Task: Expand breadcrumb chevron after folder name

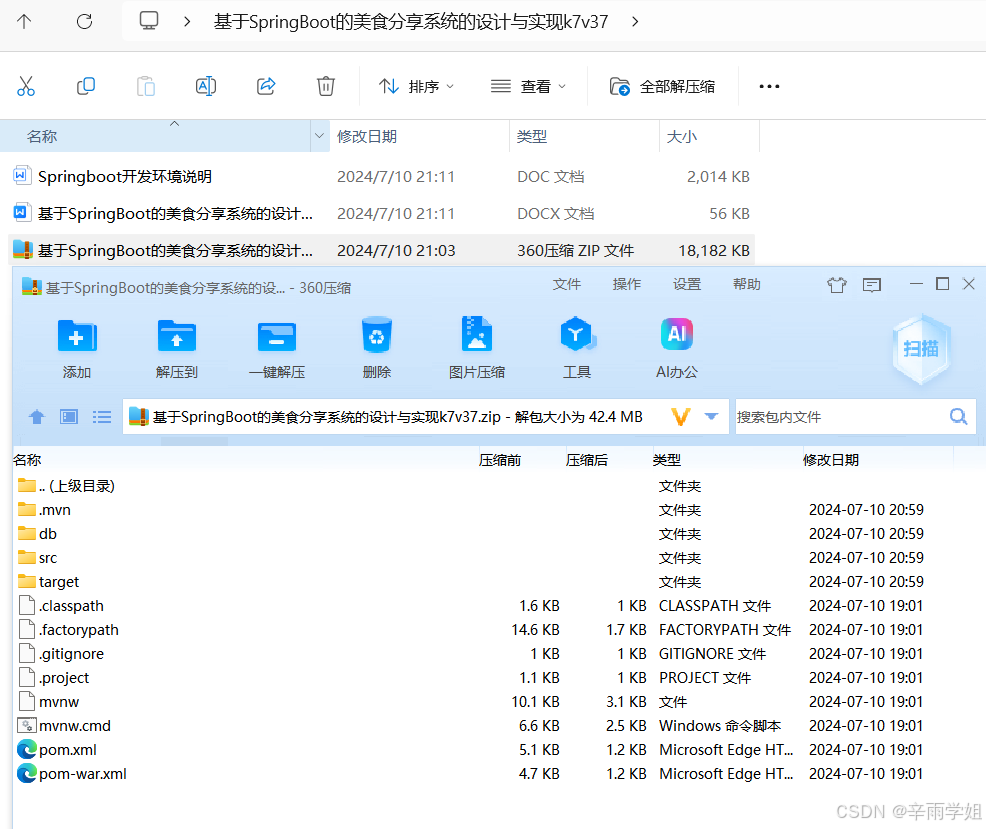Action: (x=635, y=22)
